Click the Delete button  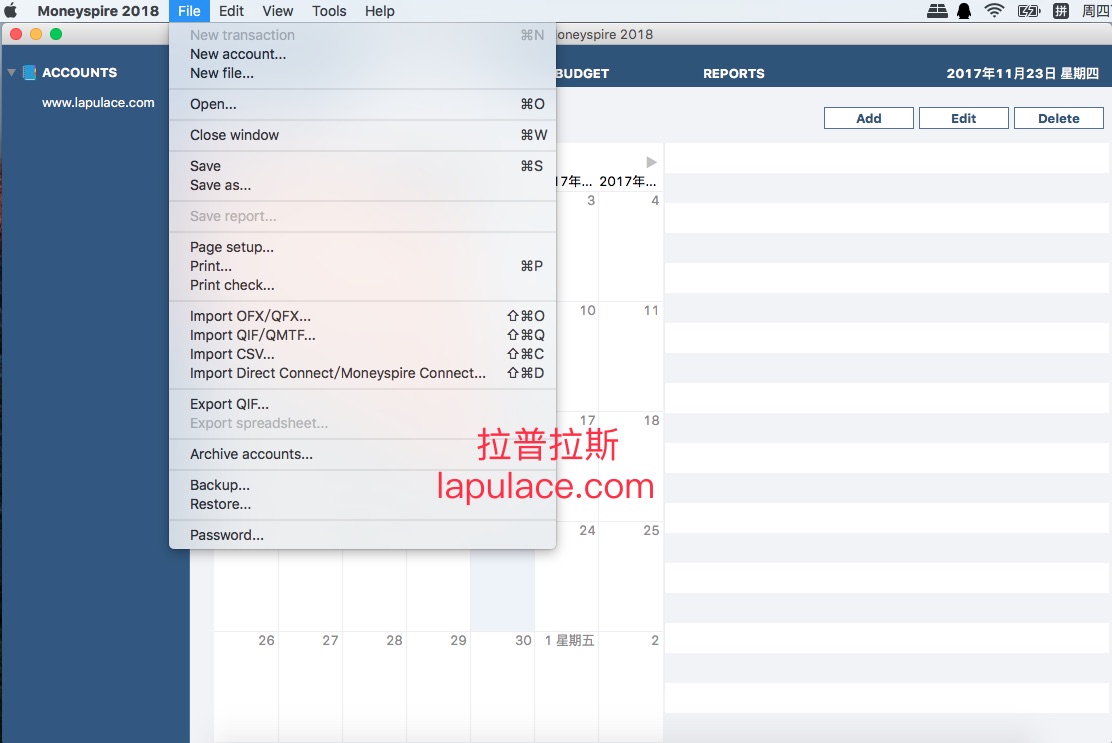1058,118
